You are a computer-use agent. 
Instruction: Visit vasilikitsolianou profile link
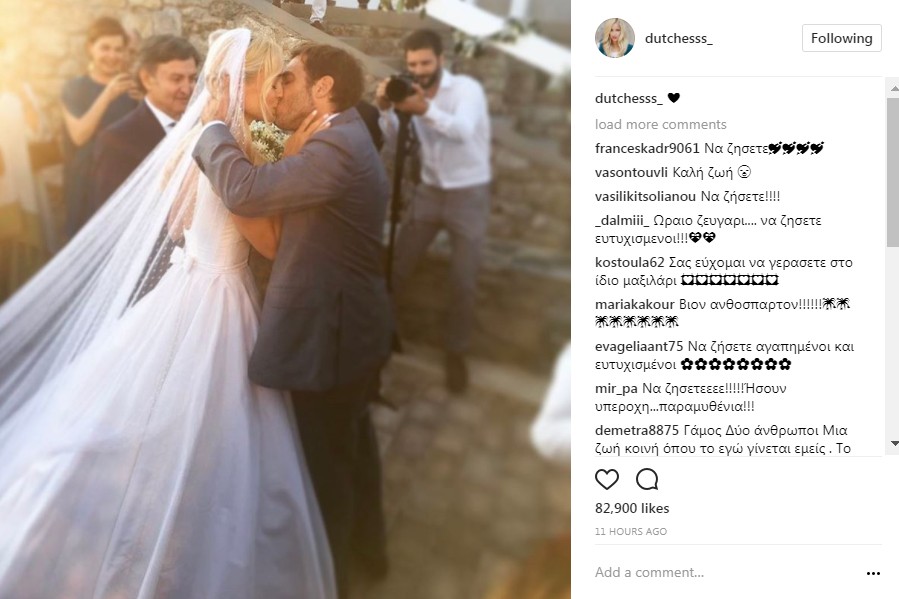[646, 197]
